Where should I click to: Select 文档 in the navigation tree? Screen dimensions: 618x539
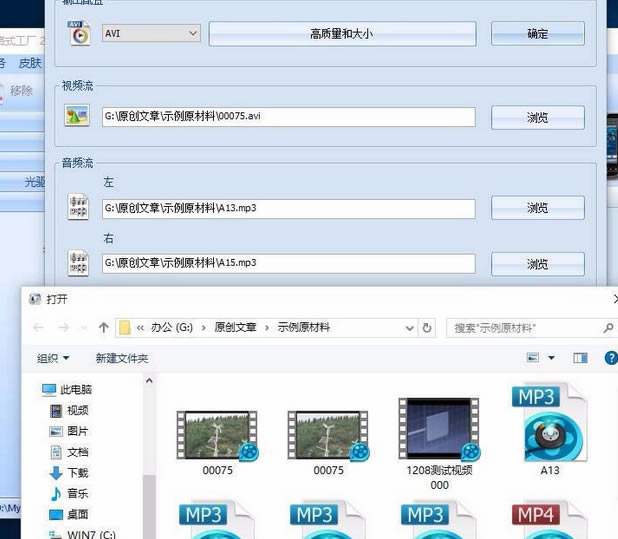(x=69, y=452)
